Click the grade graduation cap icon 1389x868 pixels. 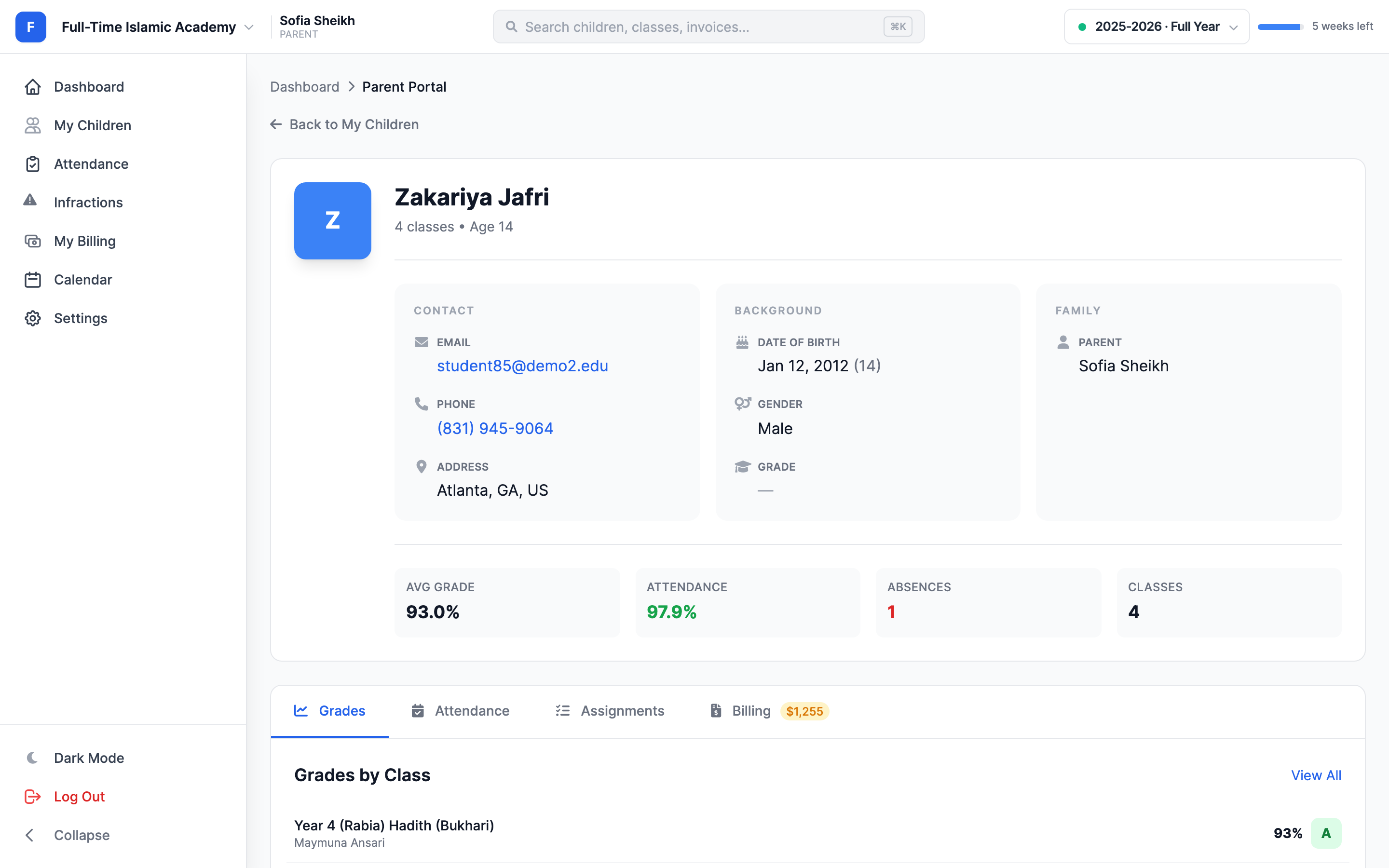pyautogui.click(x=743, y=466)
